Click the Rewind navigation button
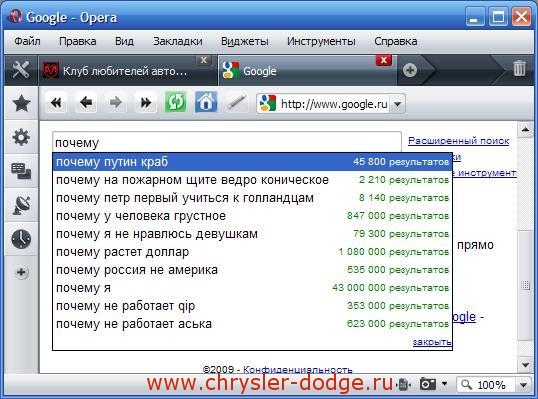538x399 pixels. [56, 102]
